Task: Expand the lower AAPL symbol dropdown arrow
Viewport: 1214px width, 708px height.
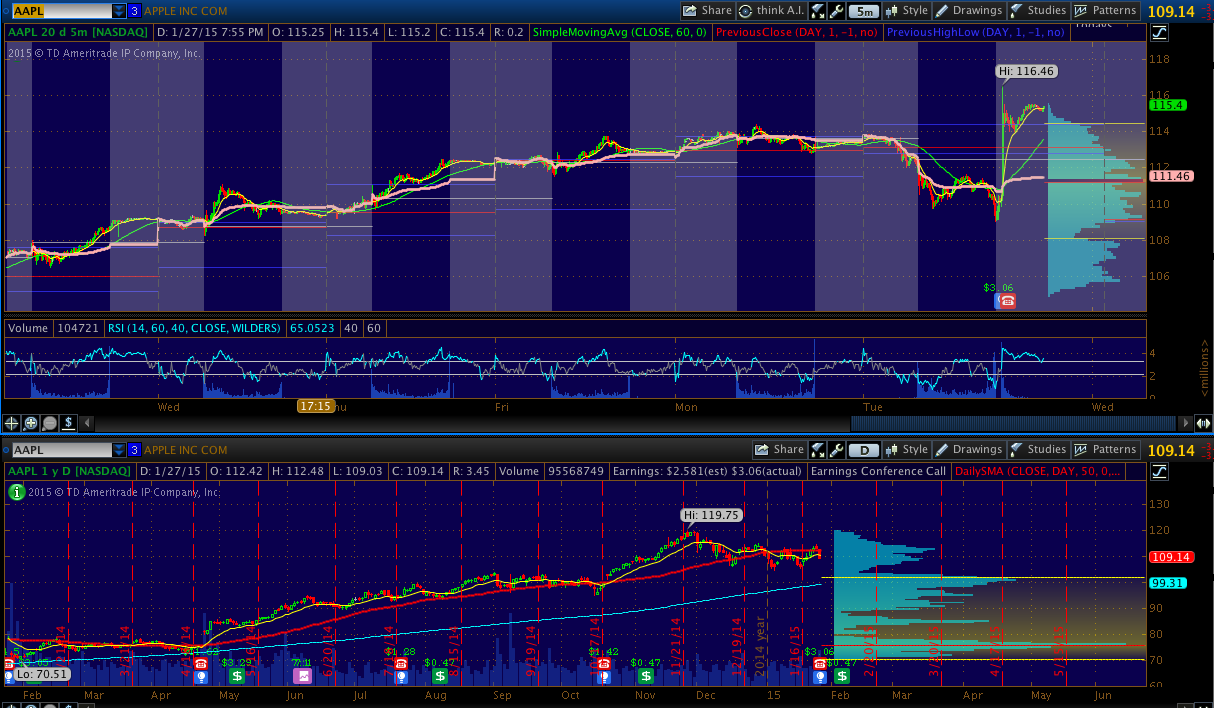Action: tap(119, 450)
